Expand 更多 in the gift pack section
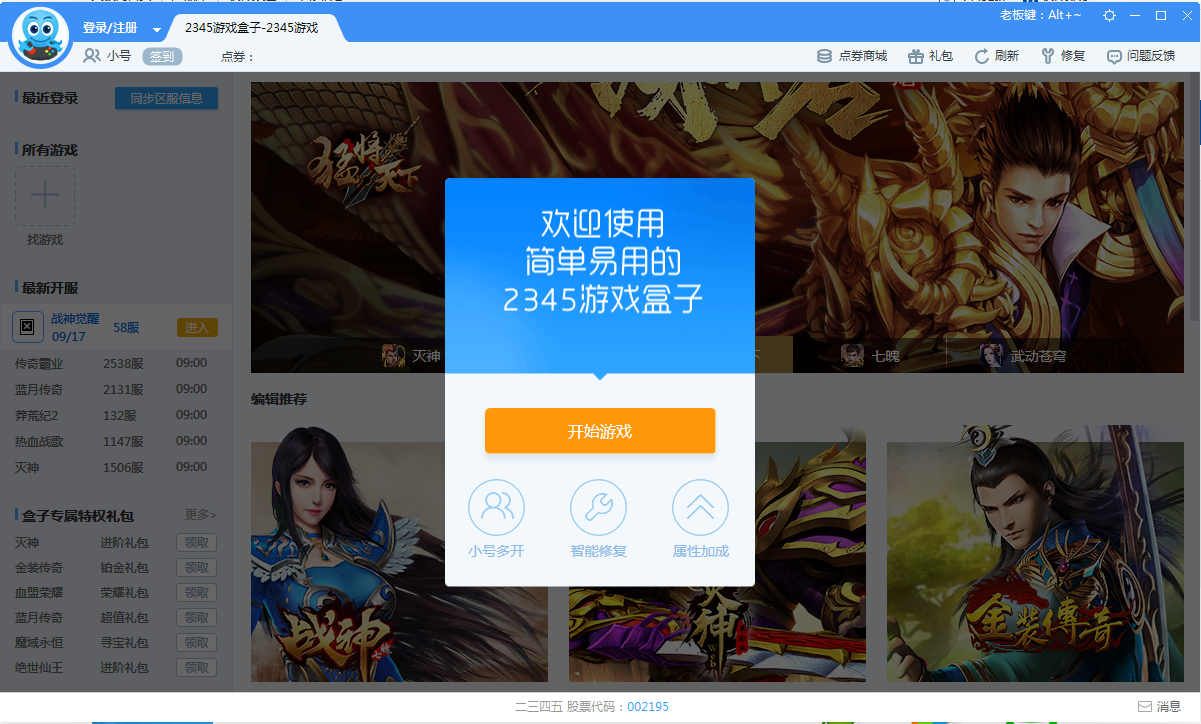Viewport: 1201px width, 724px height. (x=200, y=515)
